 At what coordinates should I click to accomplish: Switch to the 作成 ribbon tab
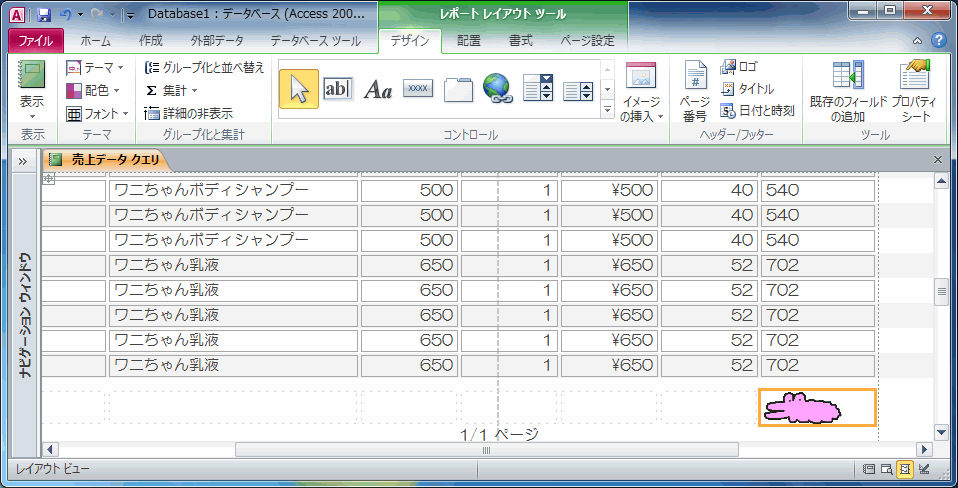151,41
